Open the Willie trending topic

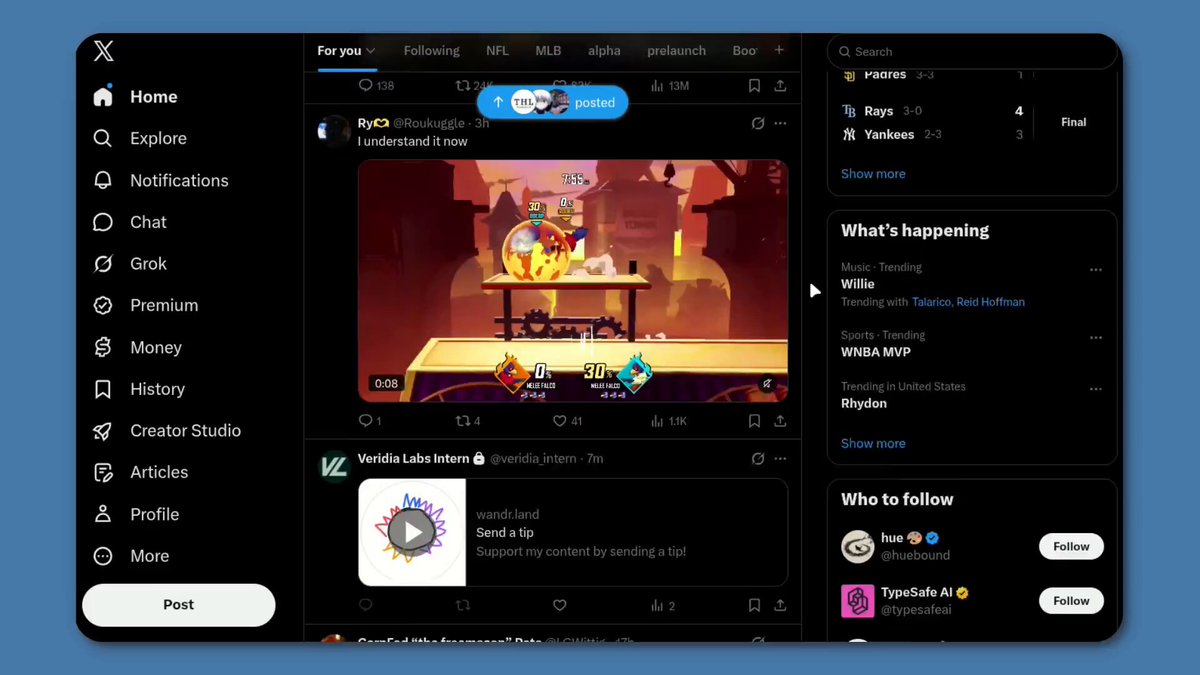click(x=858, y=284)
